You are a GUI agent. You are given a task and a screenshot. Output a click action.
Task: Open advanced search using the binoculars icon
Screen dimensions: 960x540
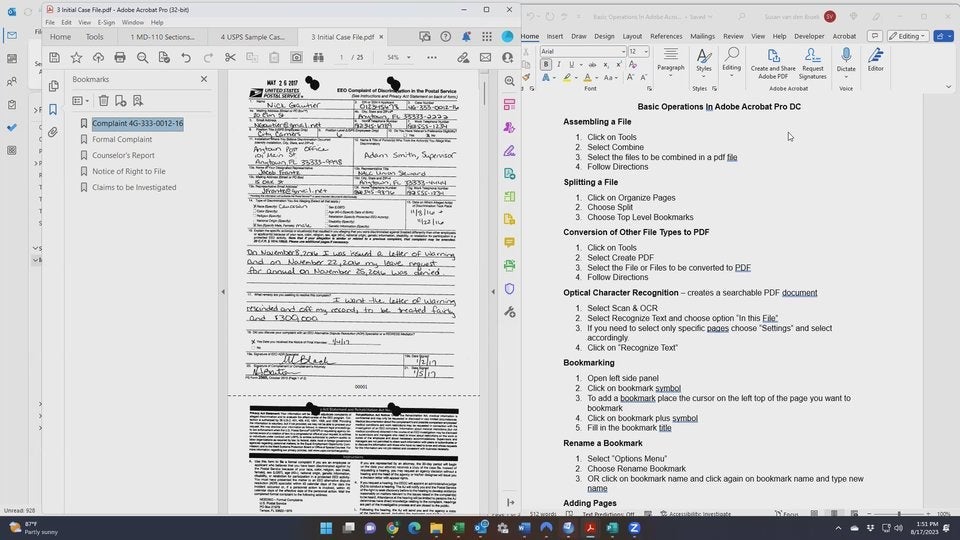coord(318,58)
